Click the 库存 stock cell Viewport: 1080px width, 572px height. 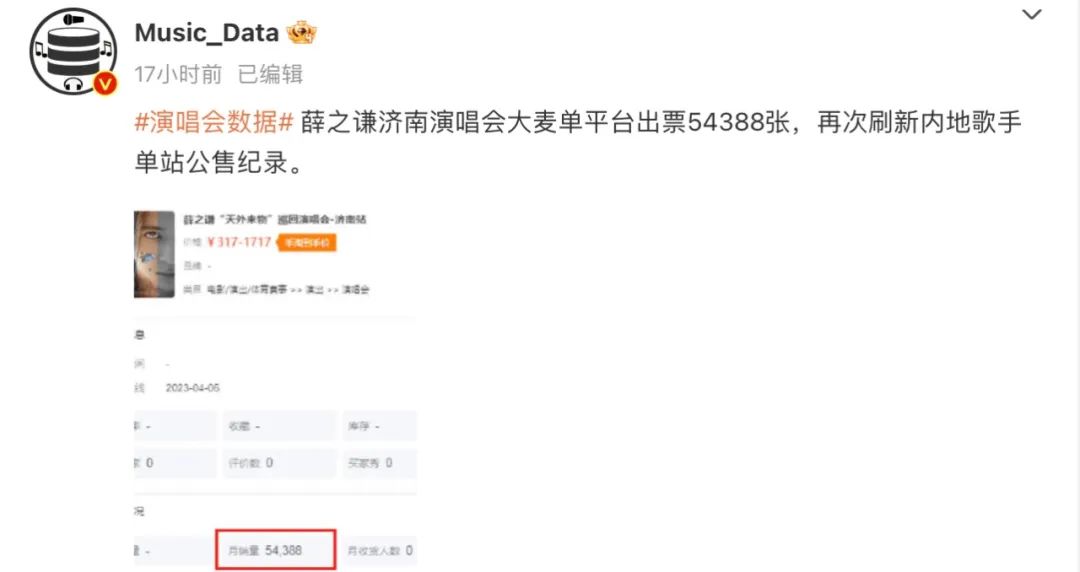pos(380,427)
